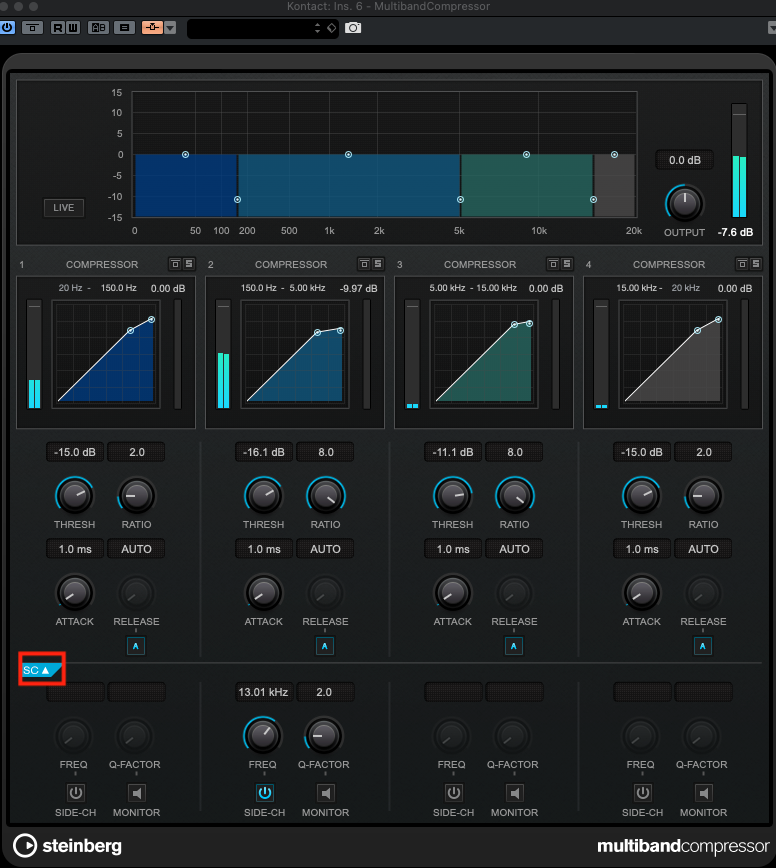Open the preset list icon button
The image size is (776, 868).
(125, 28)
